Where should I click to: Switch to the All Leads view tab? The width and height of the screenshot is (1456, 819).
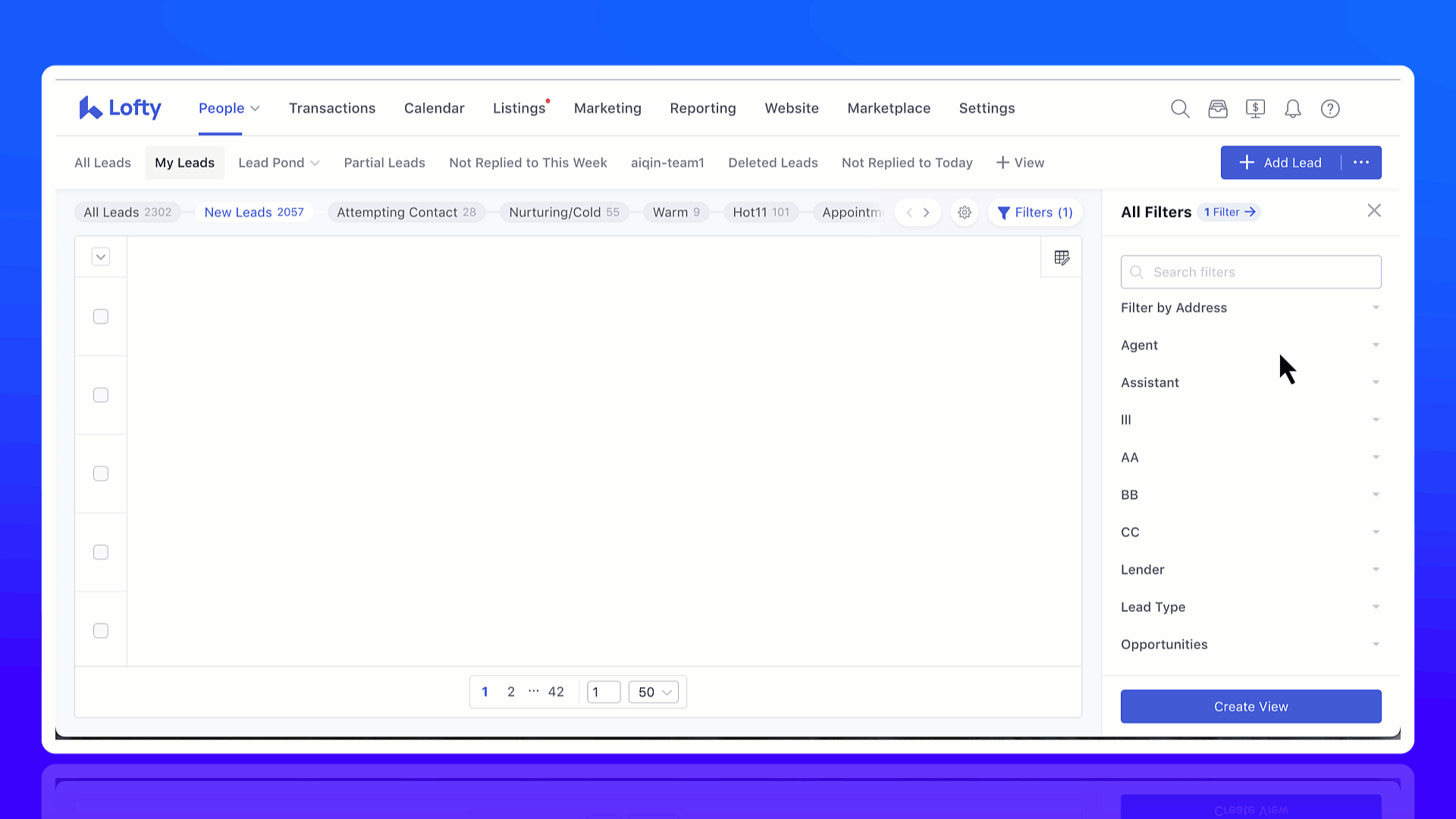click(x=102, y=162)
